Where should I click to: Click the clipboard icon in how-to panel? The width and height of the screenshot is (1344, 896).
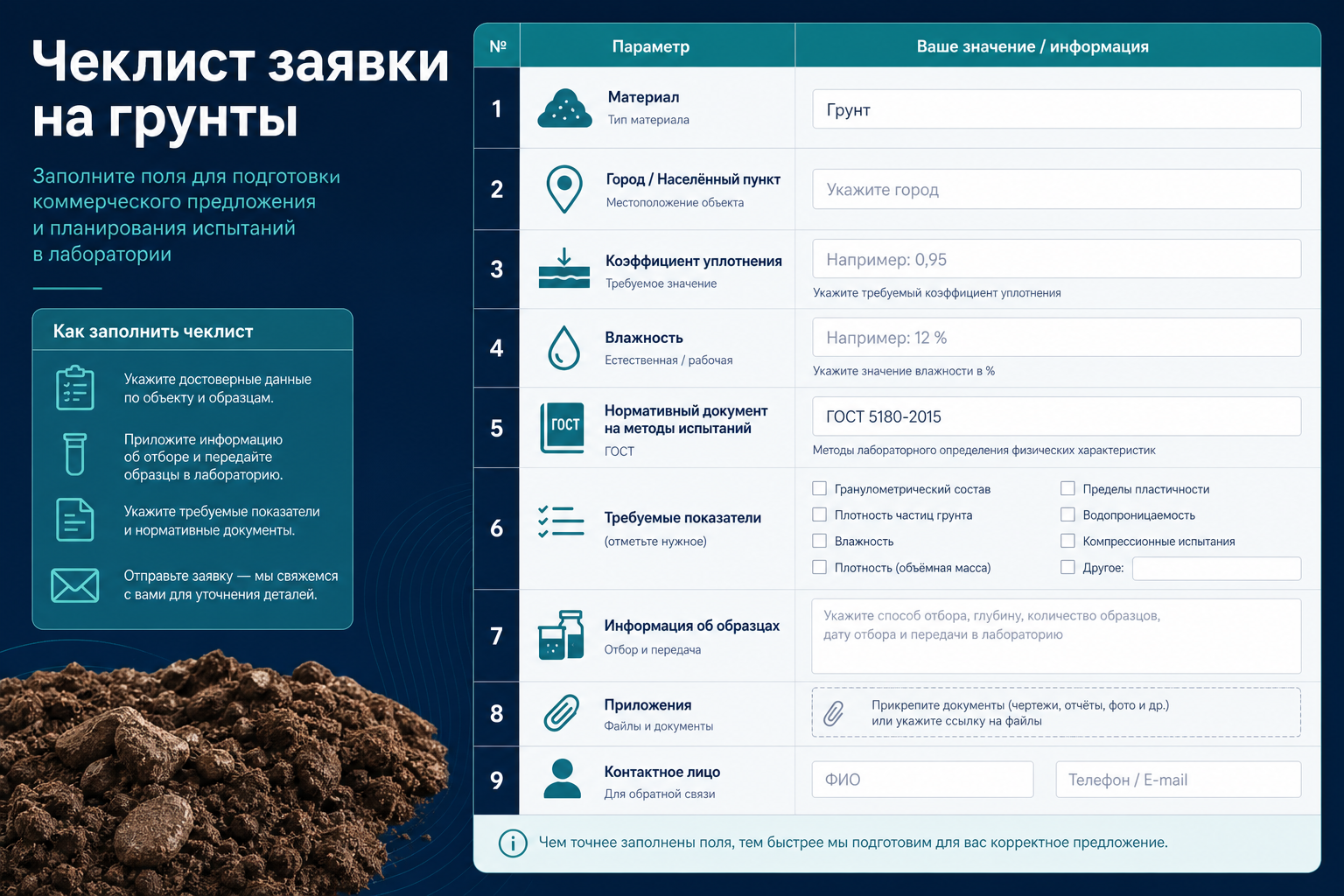click(75, 388)
